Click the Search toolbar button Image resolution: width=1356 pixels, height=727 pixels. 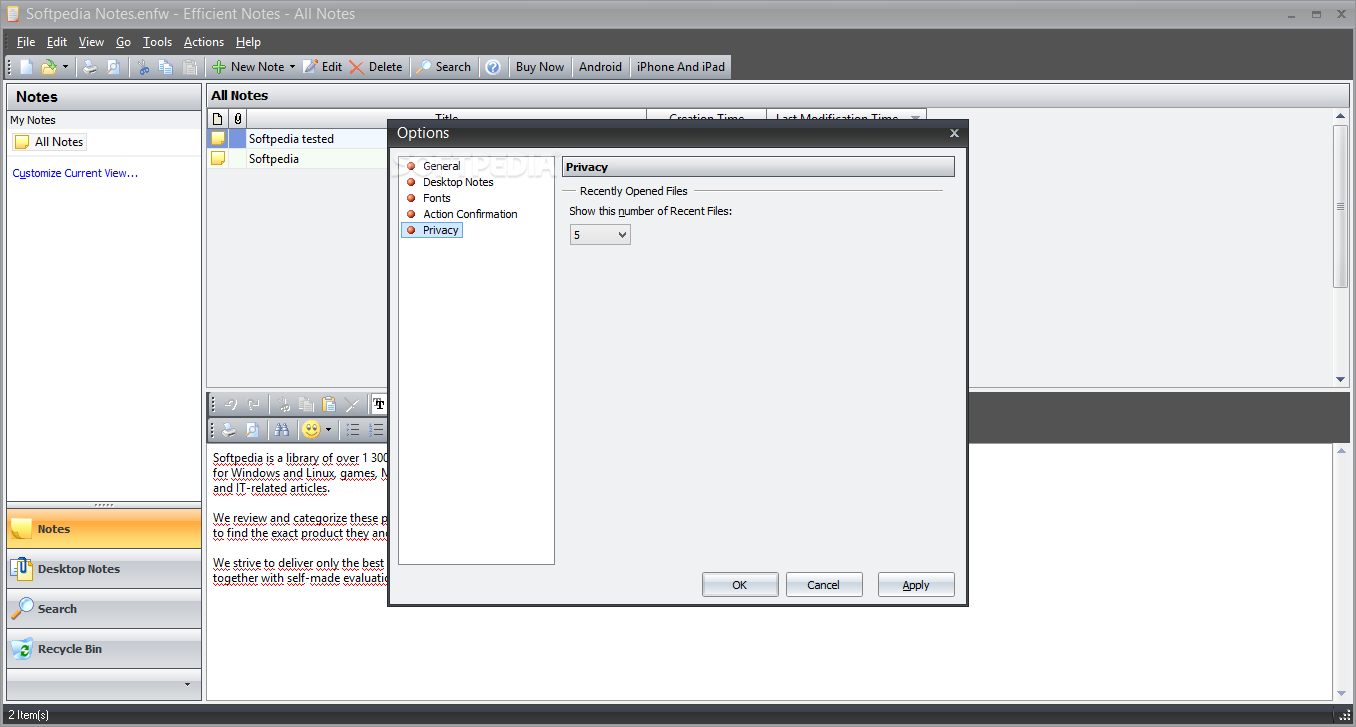point(443,67)
